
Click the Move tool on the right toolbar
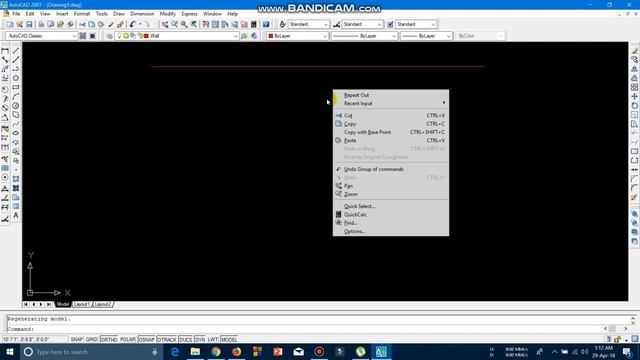point(634,97)
